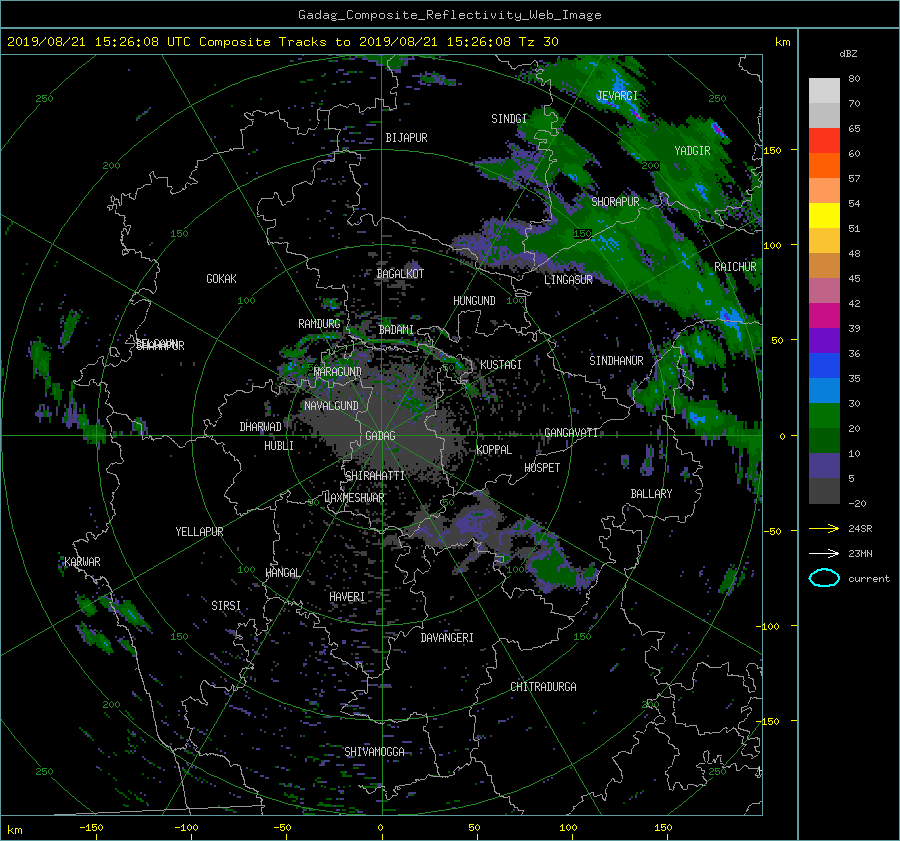This screenshot has width=900, height=841.
Task: Click the dBZ legend heading
Action: 848,54
